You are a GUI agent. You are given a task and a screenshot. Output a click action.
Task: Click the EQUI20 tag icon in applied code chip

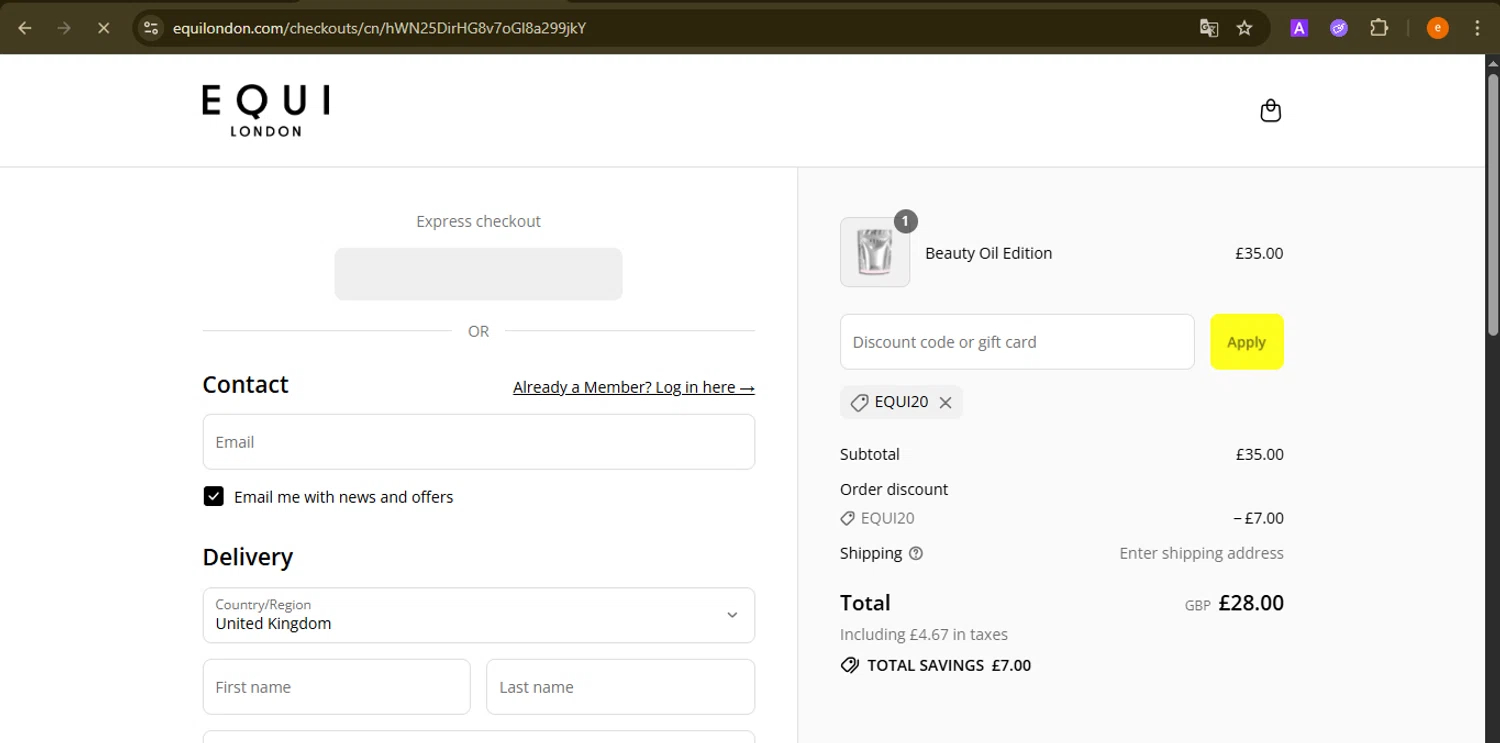pyautogui.click(x=859, y=402)
